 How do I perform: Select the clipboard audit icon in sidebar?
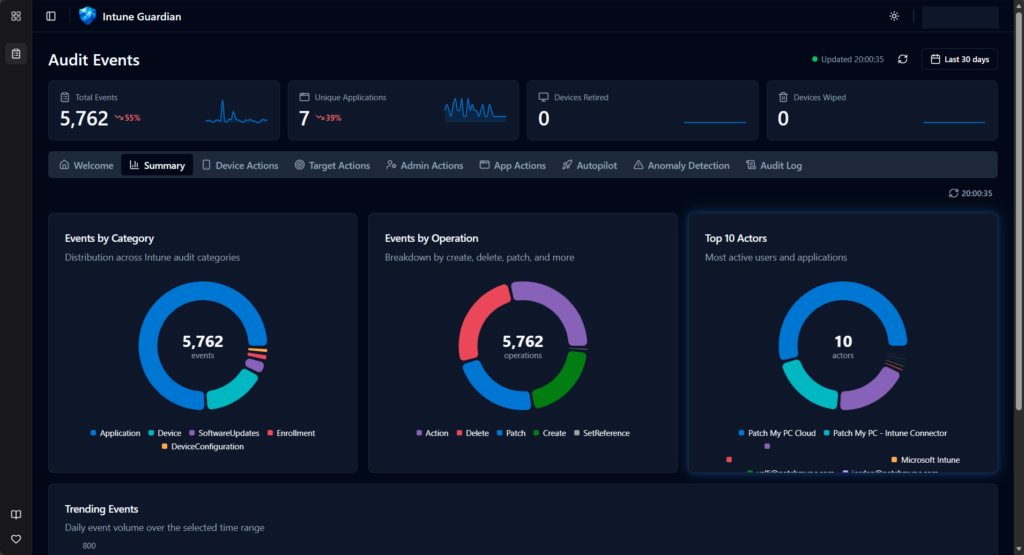pyautogui.click(x=16, y=53)
